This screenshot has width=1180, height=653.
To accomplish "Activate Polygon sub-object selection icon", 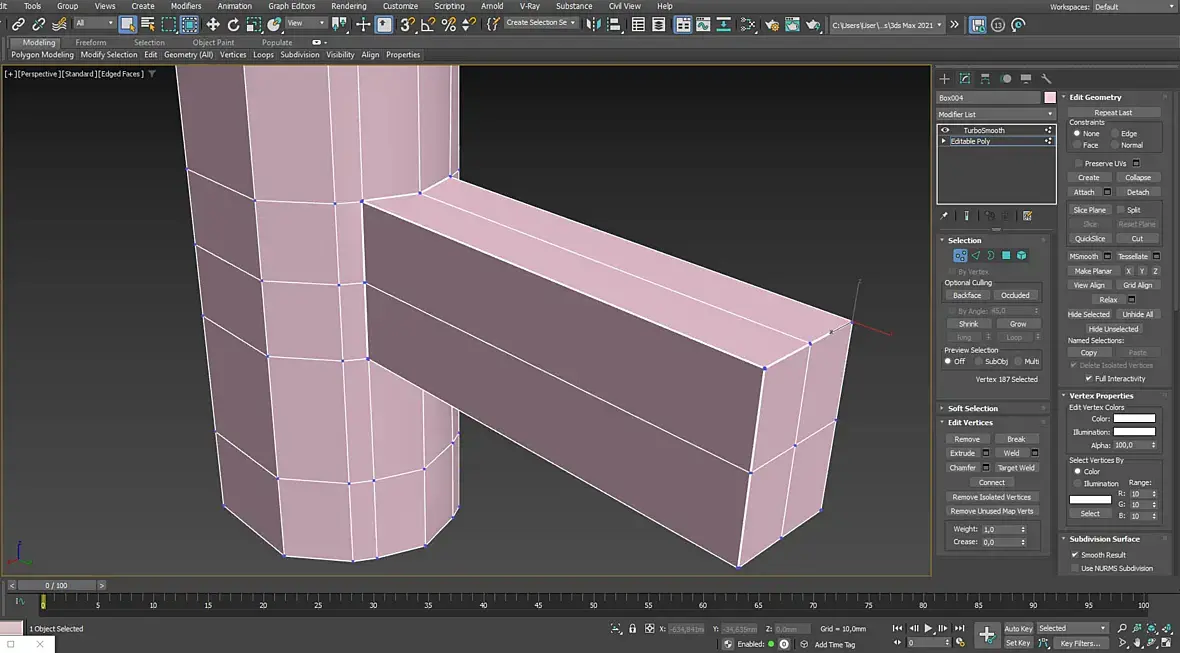I will 1006,256.
